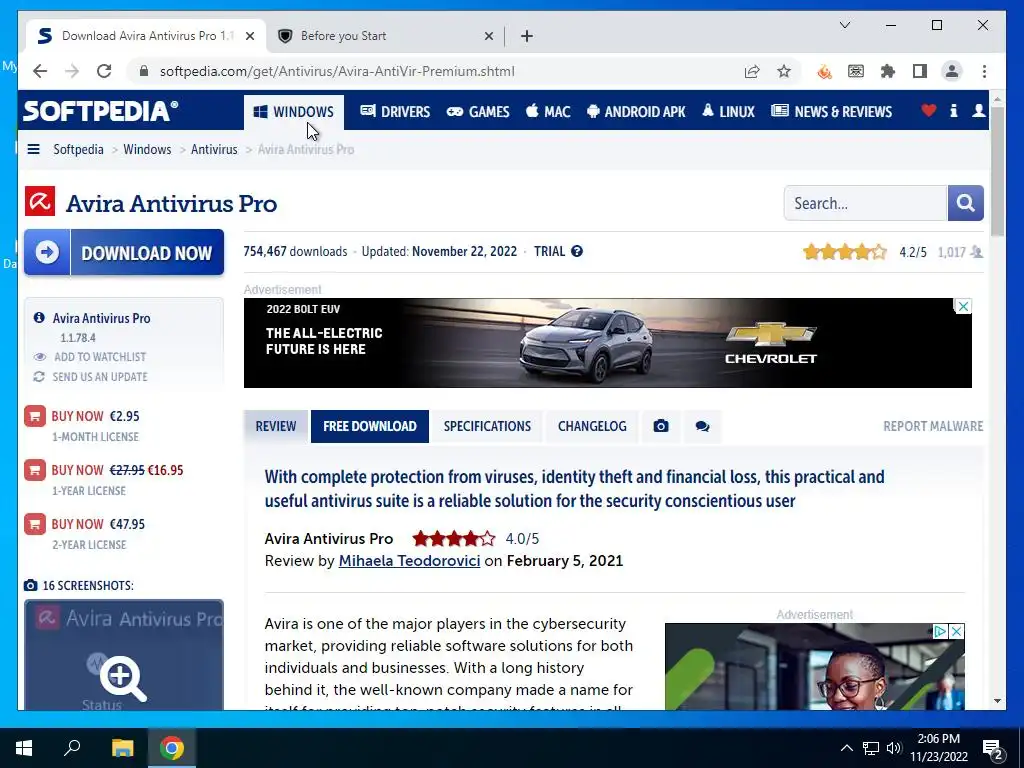
Task: Click the volume speaker tray icon
Action: pos(894,748)
